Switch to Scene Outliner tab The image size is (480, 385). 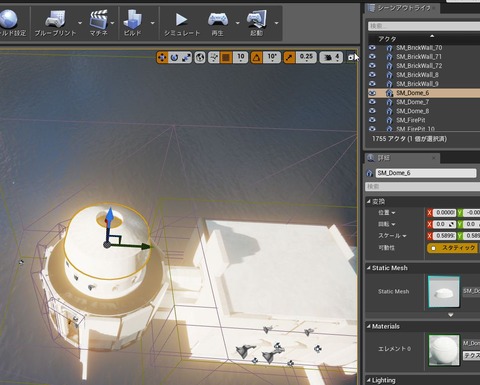click(403, 8)
